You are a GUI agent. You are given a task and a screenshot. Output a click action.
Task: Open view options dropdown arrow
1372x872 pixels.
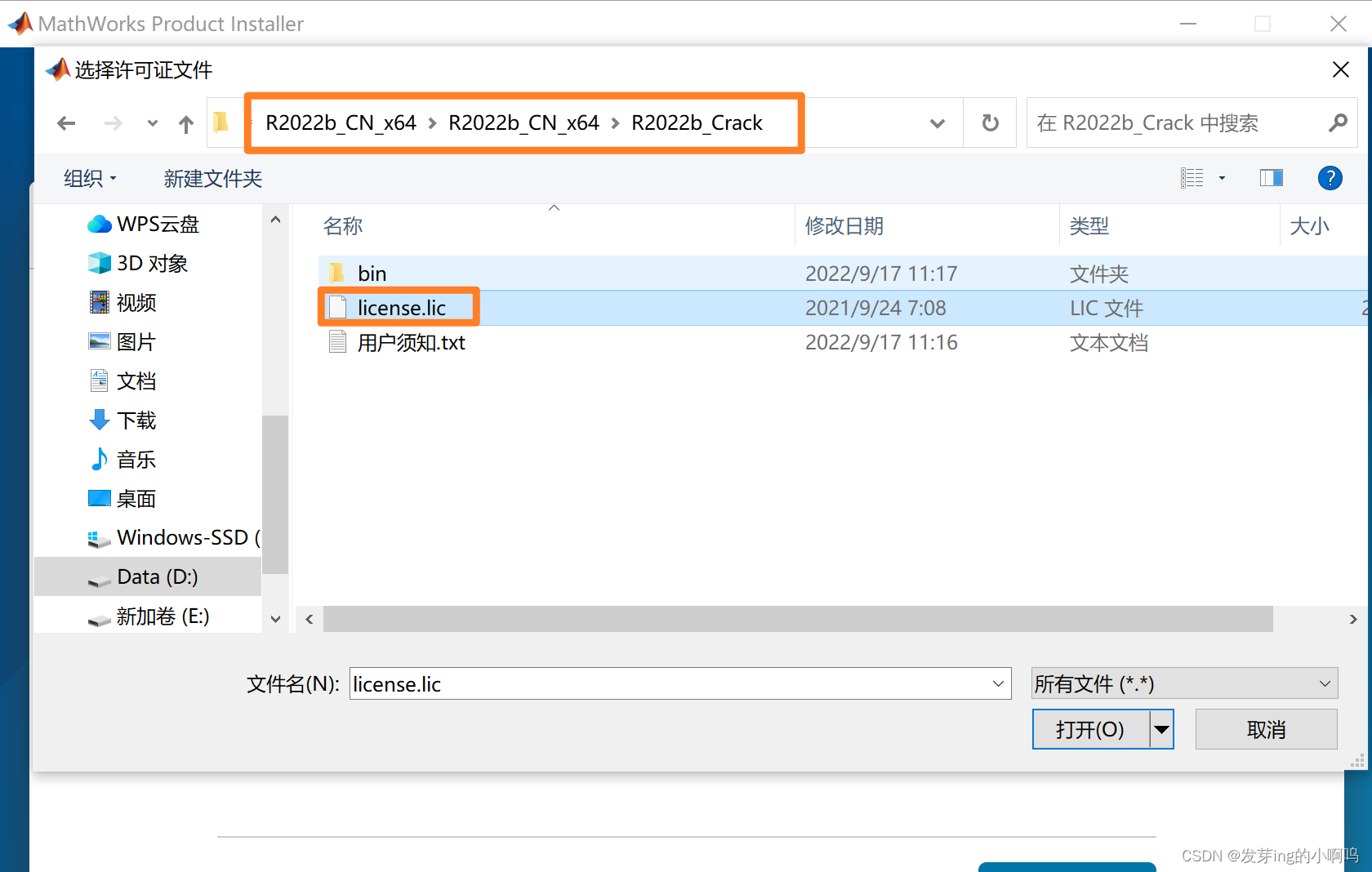(1222, 178)
